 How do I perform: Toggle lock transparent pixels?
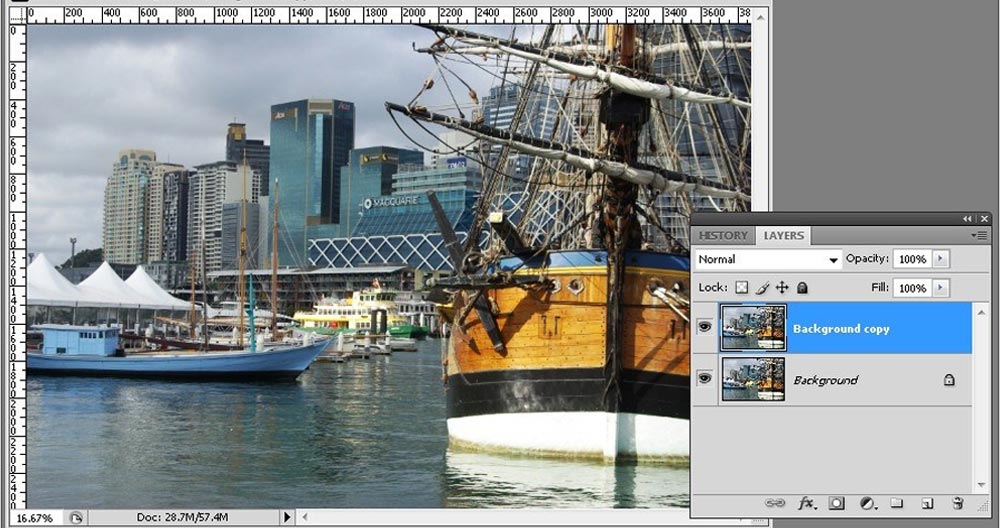(x=741, y=288)
